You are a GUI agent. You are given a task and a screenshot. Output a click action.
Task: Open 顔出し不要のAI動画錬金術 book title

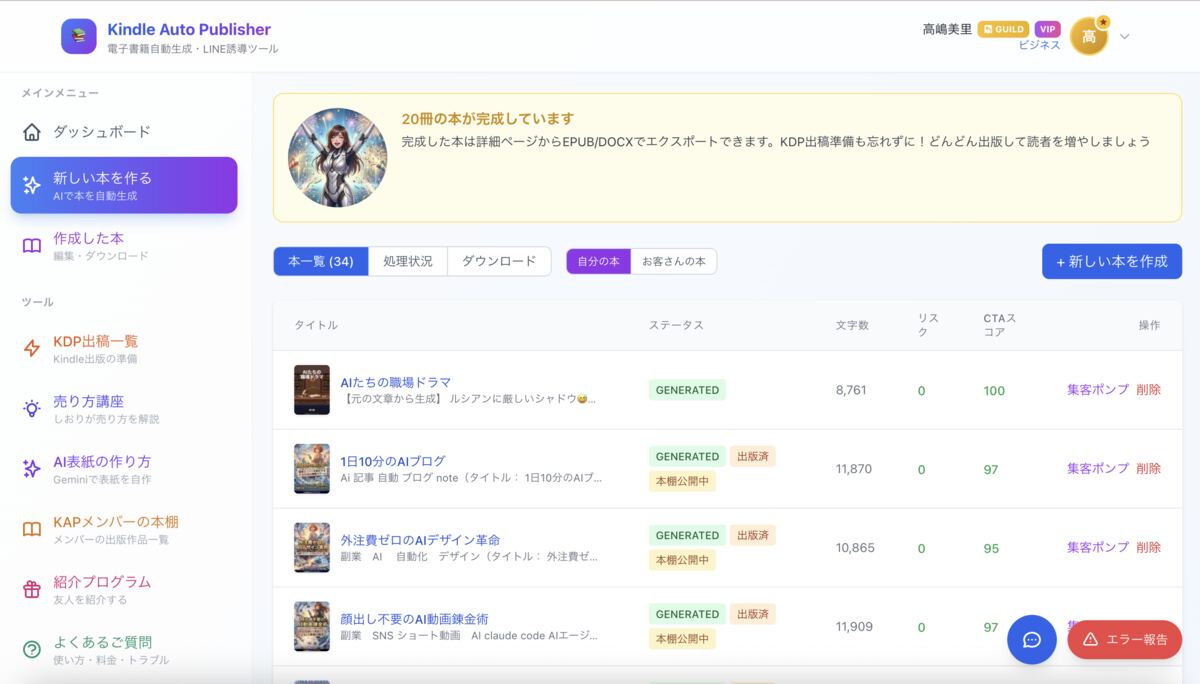414,619
